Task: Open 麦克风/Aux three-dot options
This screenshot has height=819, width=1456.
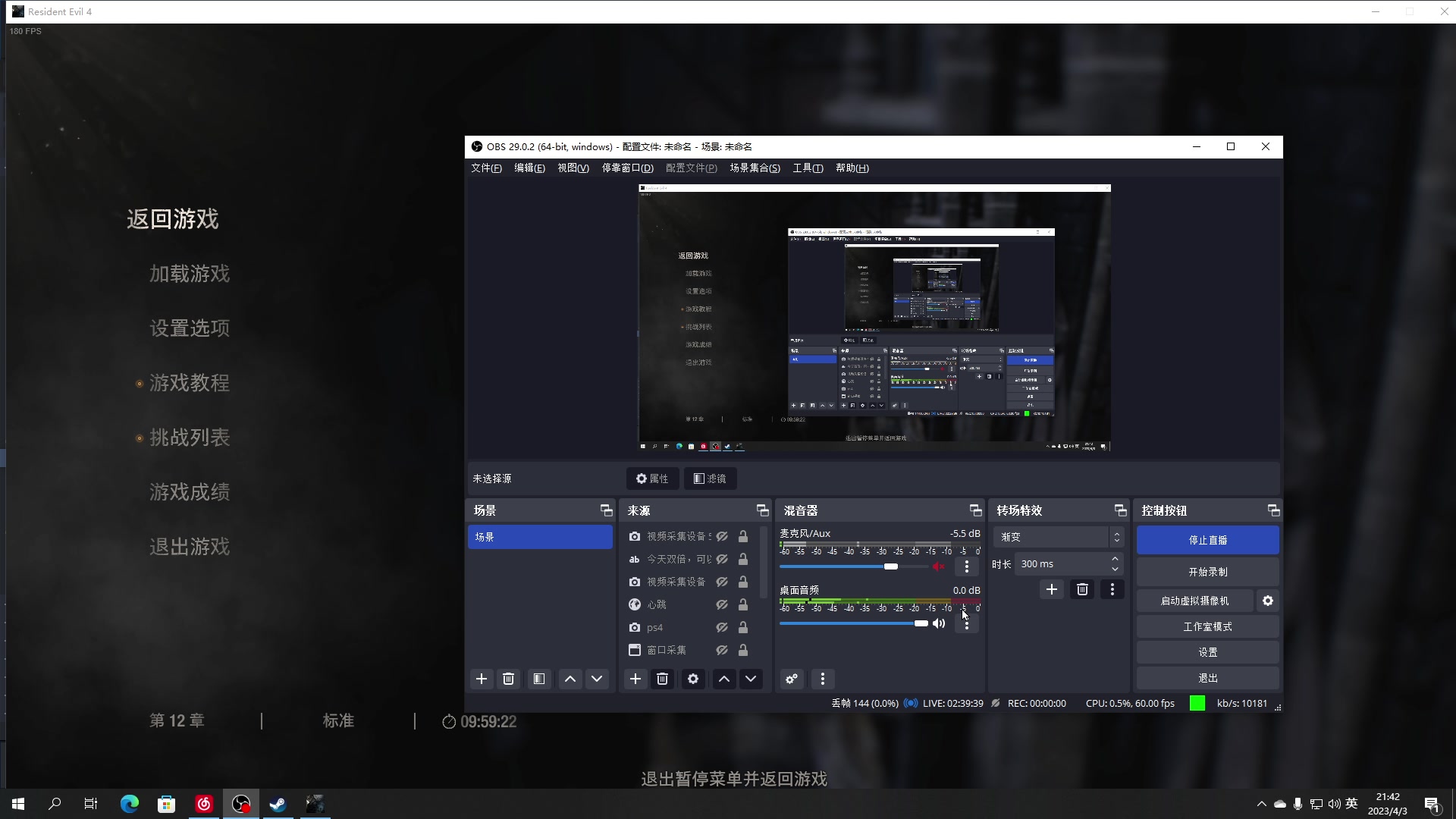Action: coord(967,566)
